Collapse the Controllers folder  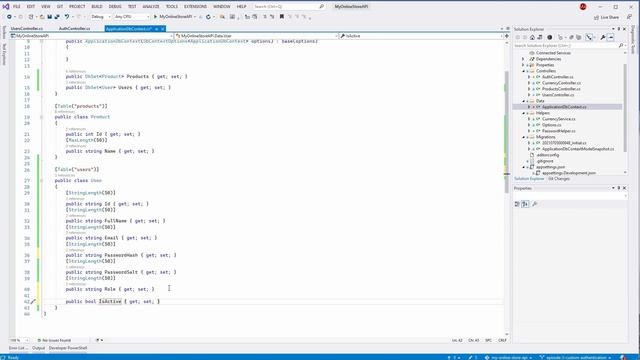[524, 71]
